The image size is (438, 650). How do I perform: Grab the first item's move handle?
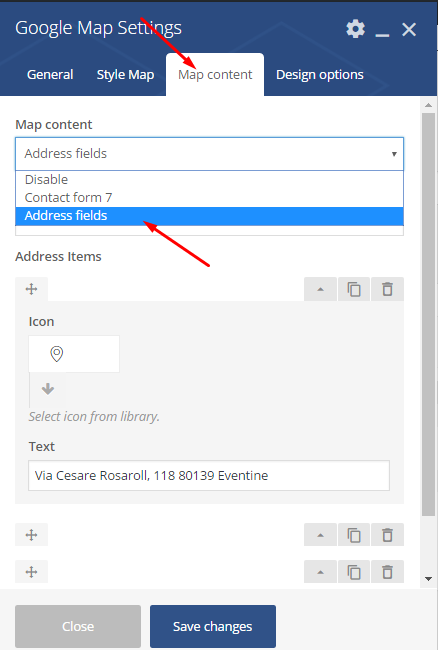click(x=31, y=289)
